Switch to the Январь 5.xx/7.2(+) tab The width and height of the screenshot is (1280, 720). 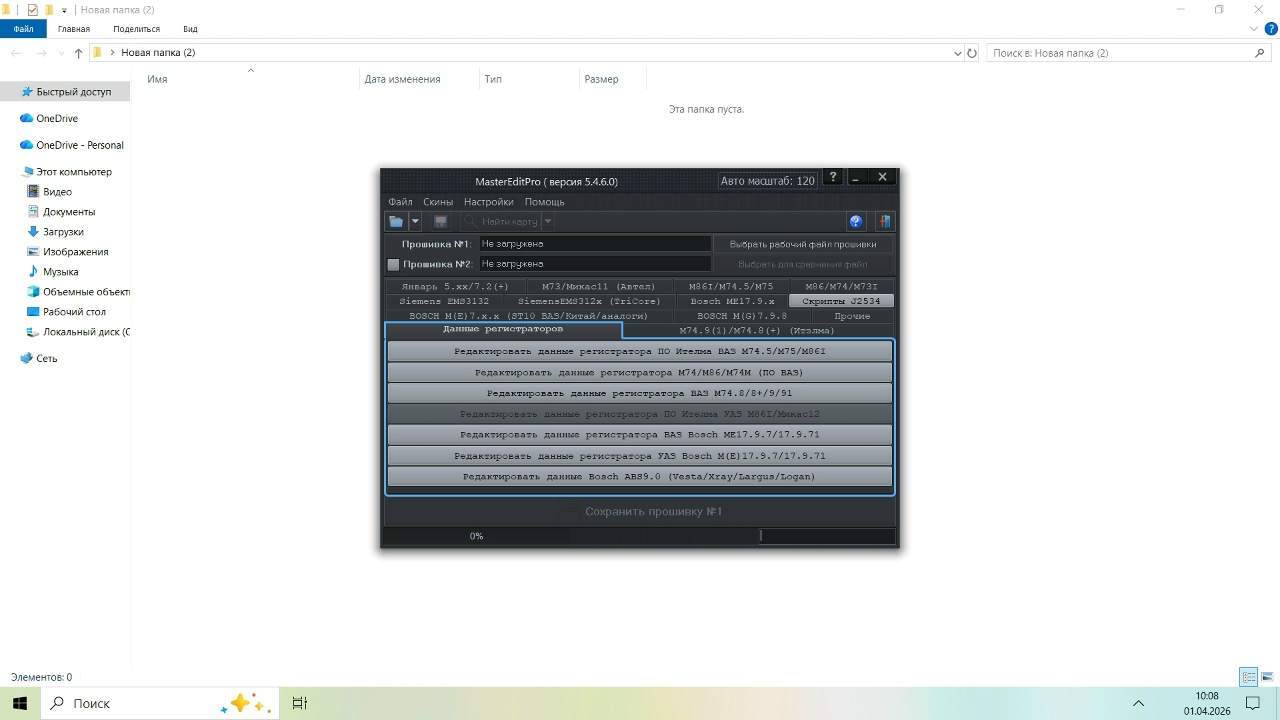[x=455, y=287]
